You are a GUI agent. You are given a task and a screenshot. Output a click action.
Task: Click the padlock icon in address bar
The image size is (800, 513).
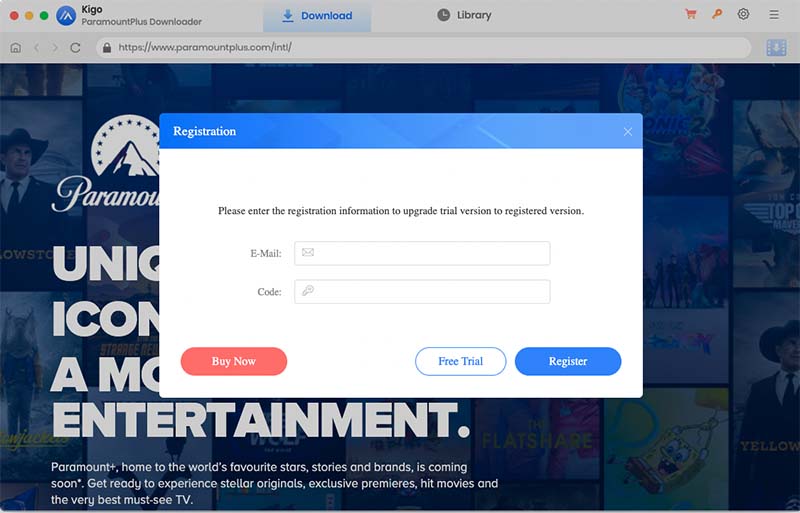pos(107,47)
